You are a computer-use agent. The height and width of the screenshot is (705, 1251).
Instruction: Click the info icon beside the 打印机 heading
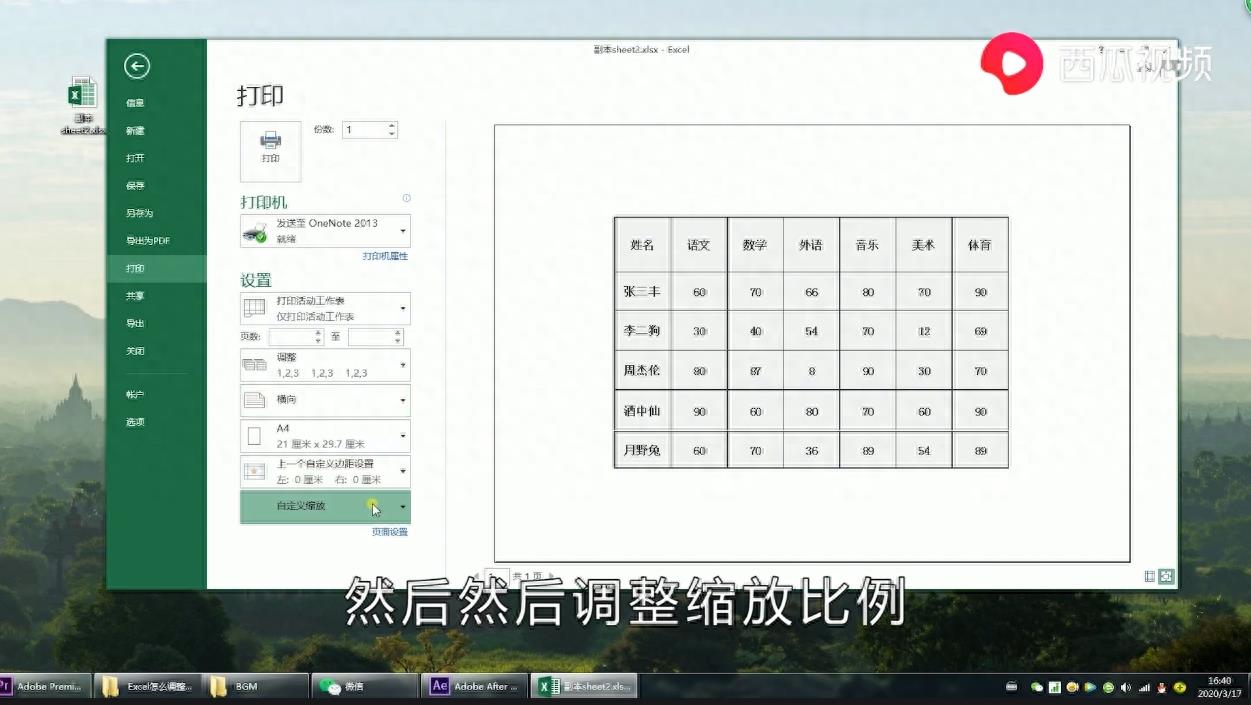[x=407, y=198]
